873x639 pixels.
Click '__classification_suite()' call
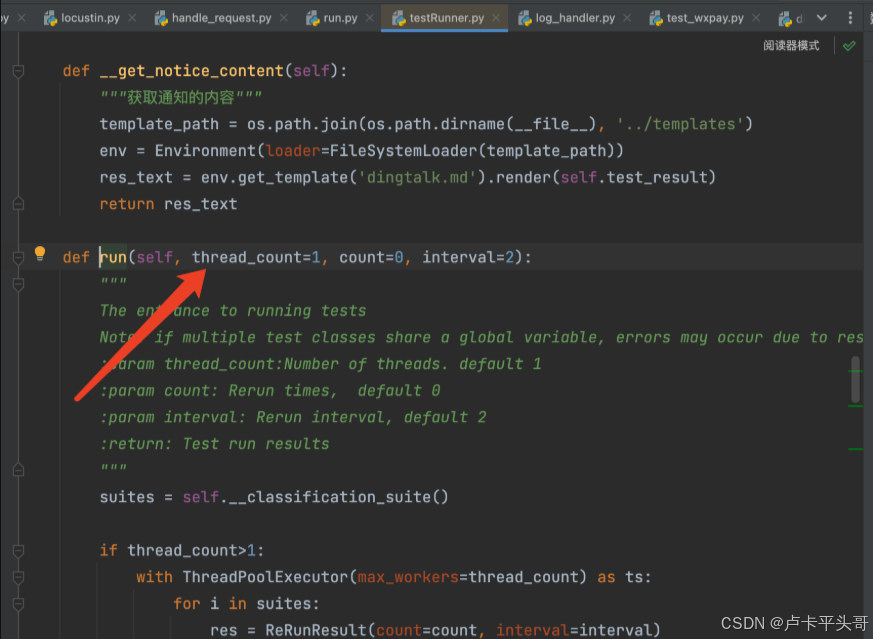[x=339, y=497]
